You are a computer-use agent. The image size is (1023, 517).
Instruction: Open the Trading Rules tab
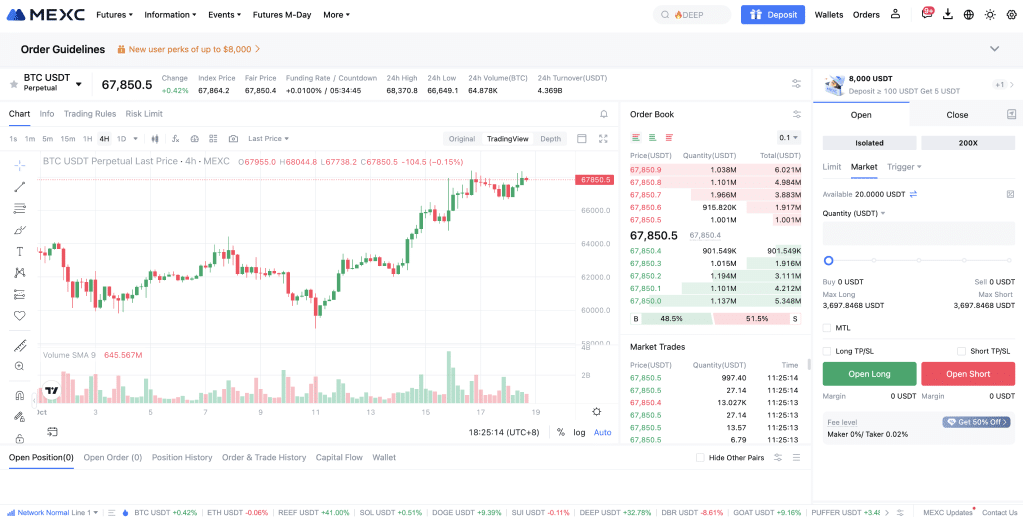[x=90, y=114]
